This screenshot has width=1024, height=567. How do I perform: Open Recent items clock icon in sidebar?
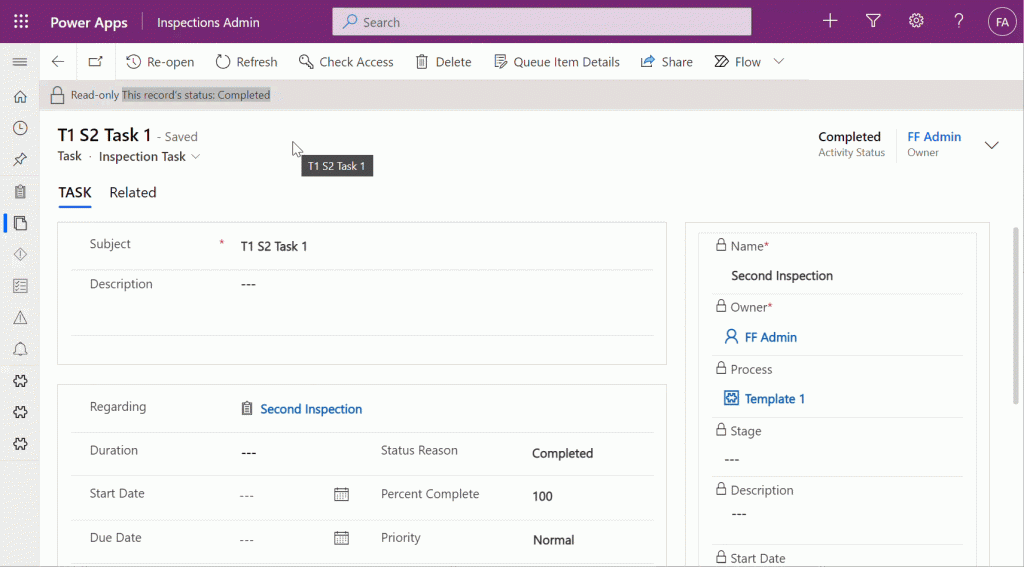(20, 128)
